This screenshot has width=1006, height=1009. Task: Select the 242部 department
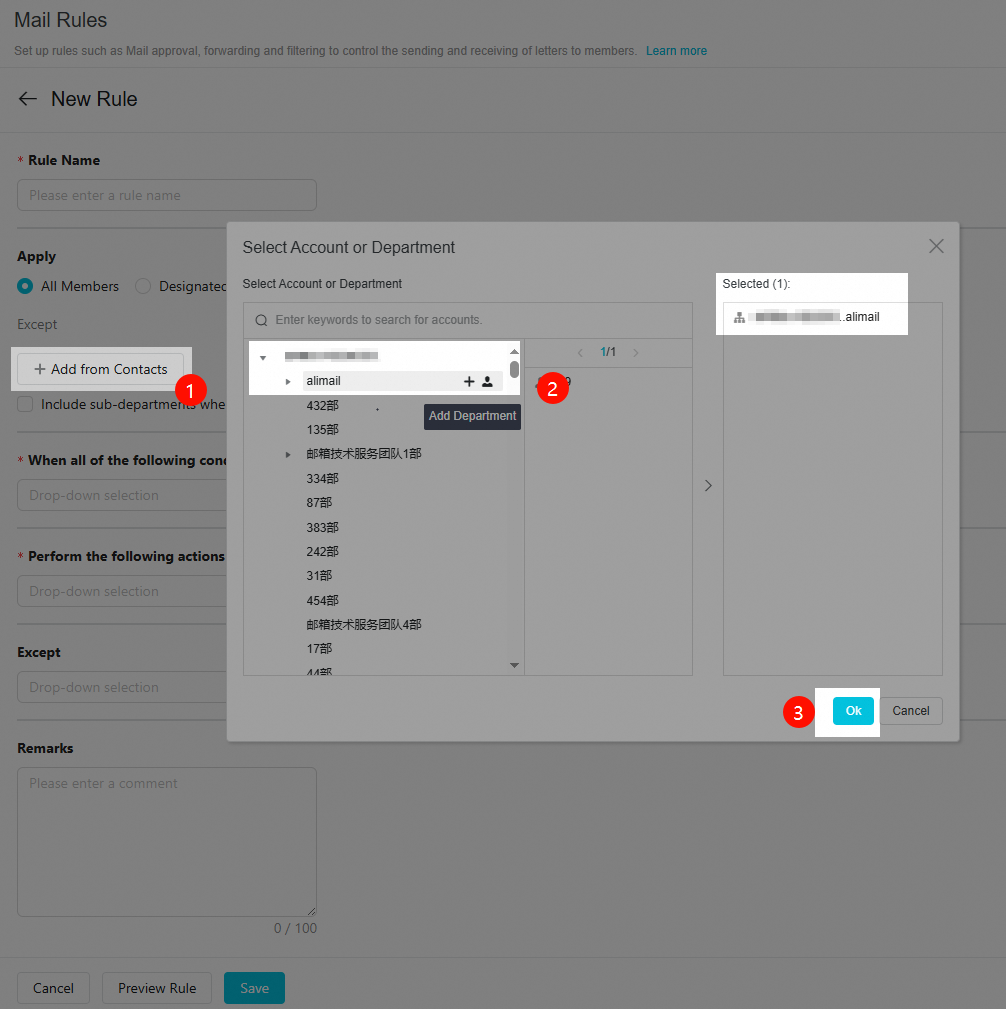(x=322, y=551)
